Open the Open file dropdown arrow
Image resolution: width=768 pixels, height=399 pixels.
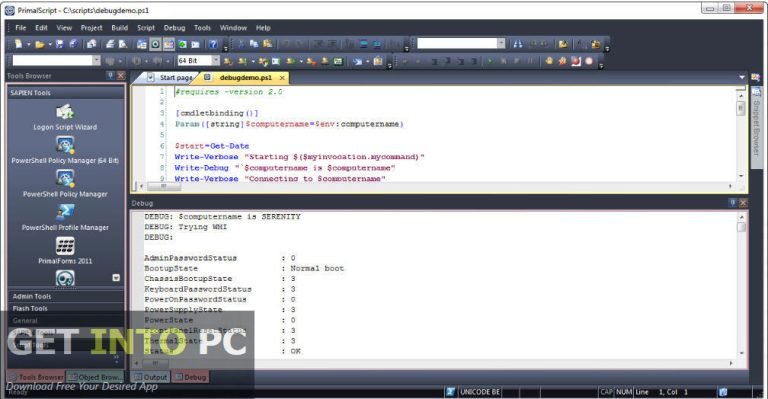tap(50, 45)
